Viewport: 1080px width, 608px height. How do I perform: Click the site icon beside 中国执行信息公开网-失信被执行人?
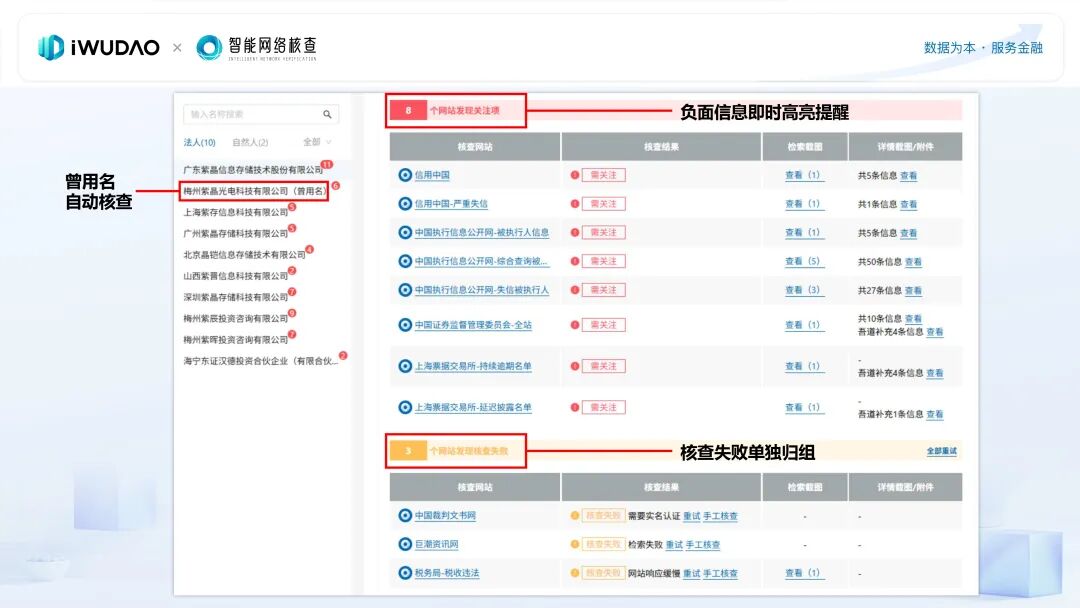405,290
